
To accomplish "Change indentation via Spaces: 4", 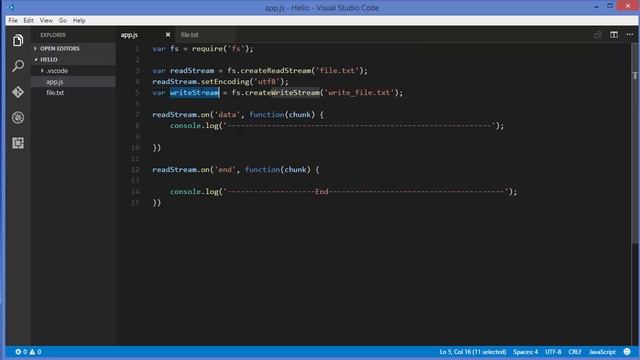I will click(x=526, y=351).
